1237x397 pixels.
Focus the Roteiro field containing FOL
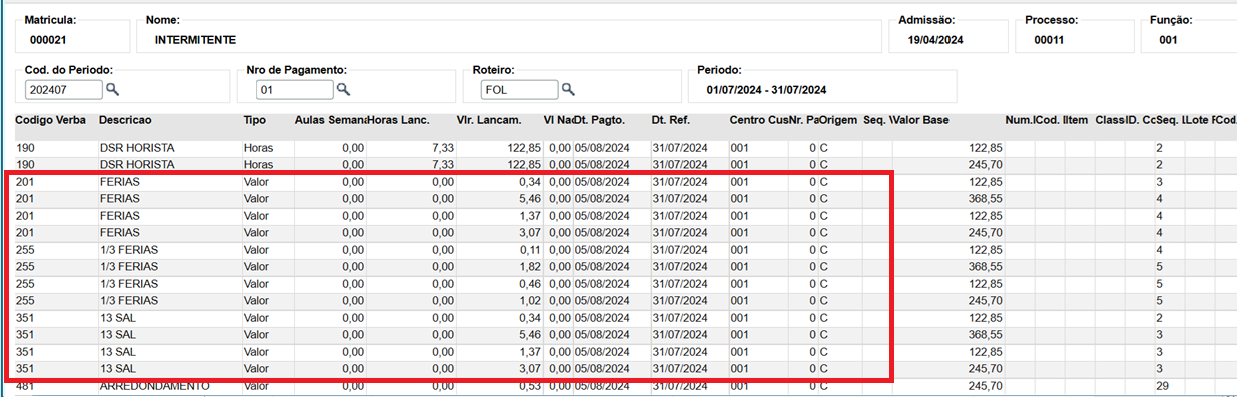[x=519, y=90]
